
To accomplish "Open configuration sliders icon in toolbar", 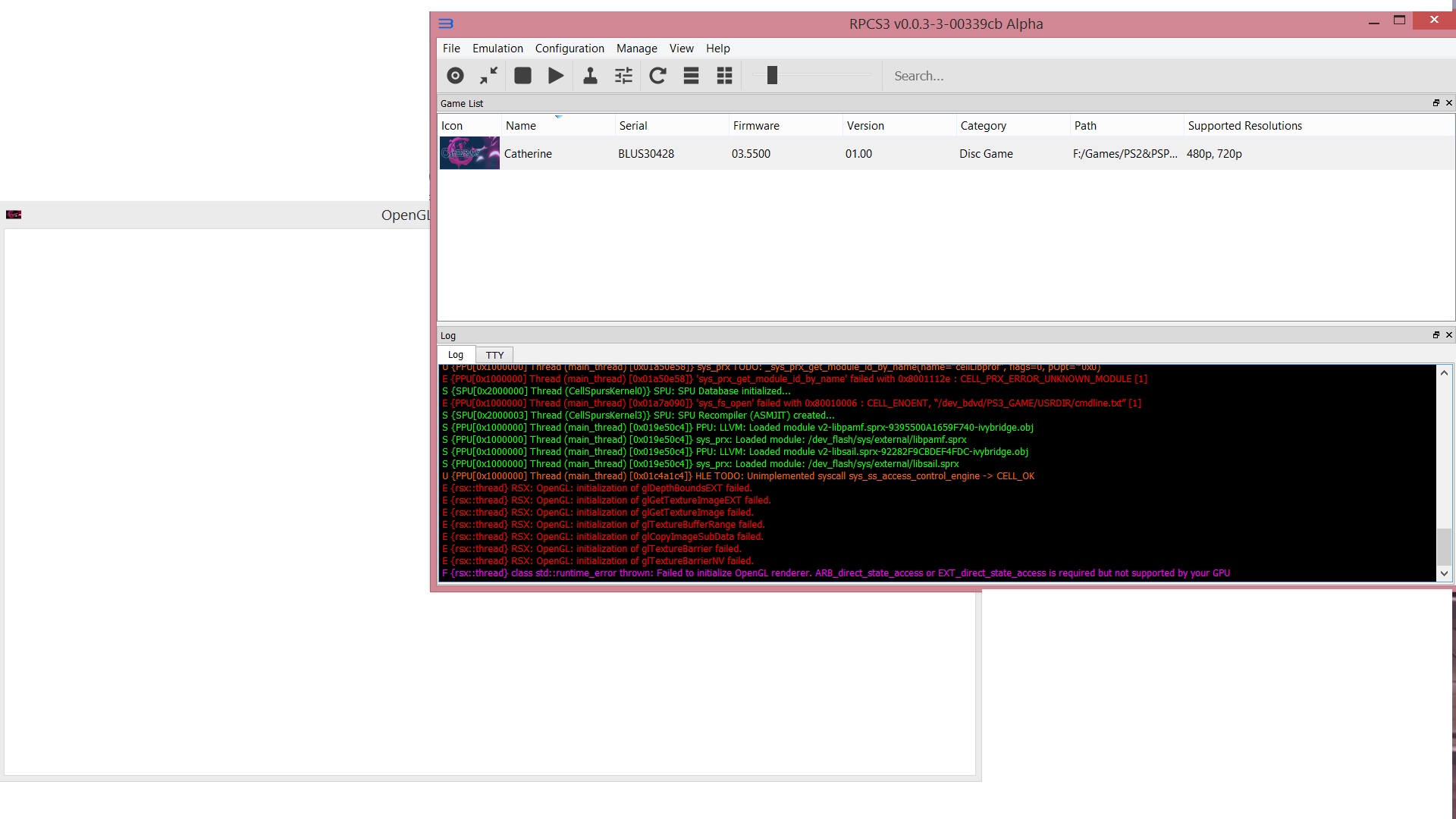I will pyautogui.click(x=623, y=76).
